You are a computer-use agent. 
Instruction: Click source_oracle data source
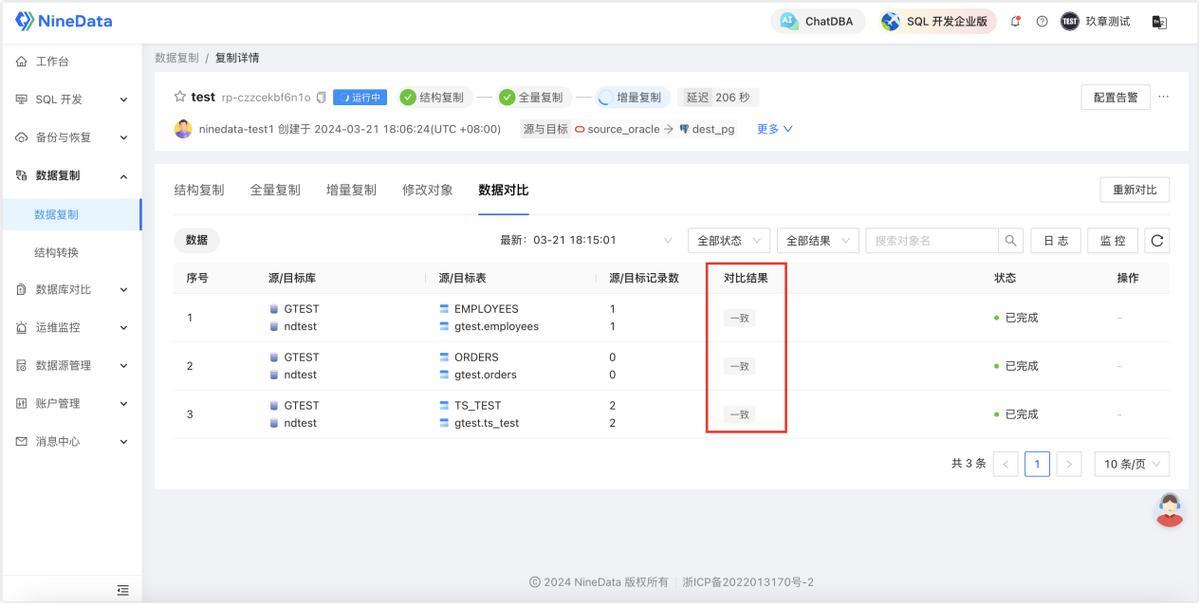pos(617,129)
